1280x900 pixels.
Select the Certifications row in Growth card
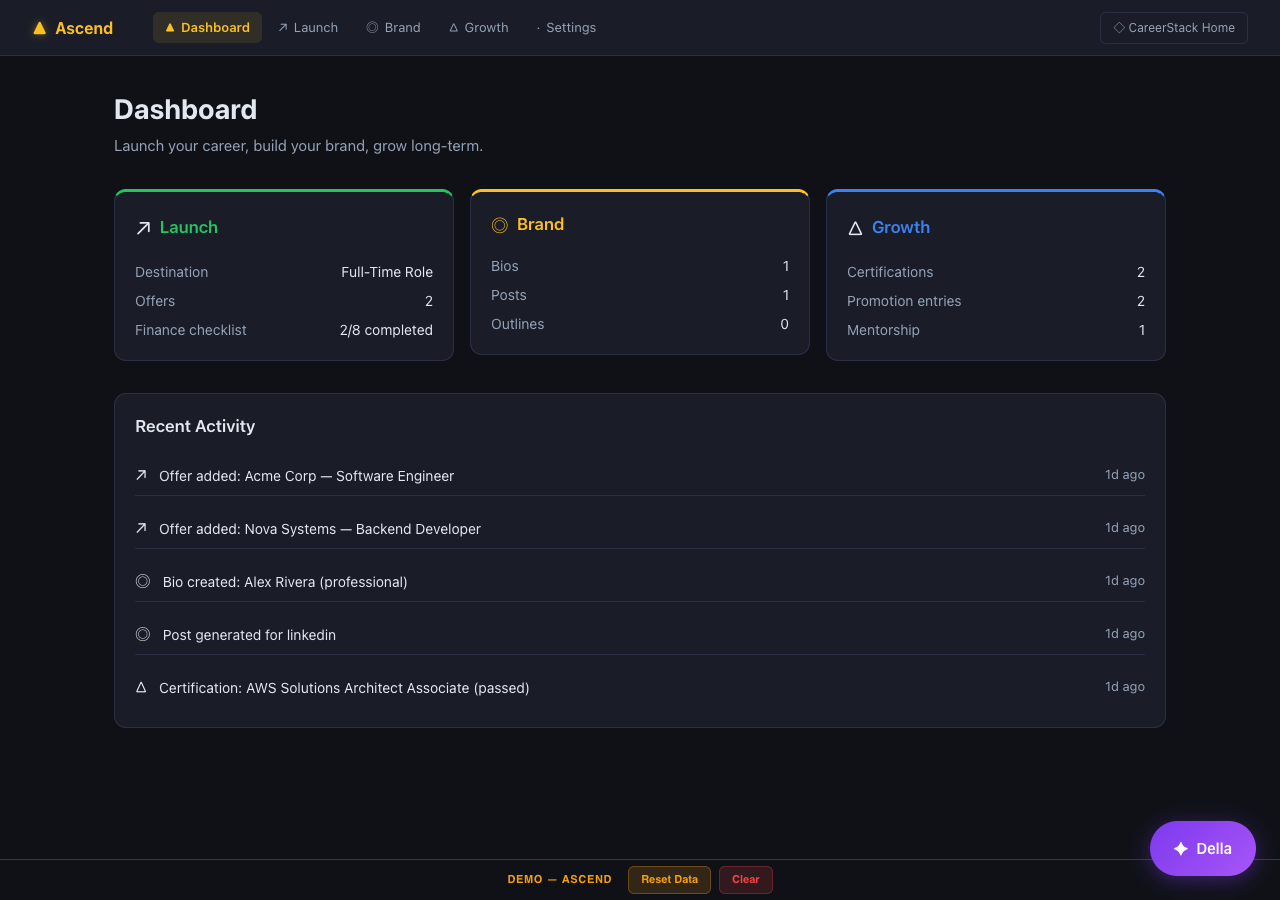point(995,272)
